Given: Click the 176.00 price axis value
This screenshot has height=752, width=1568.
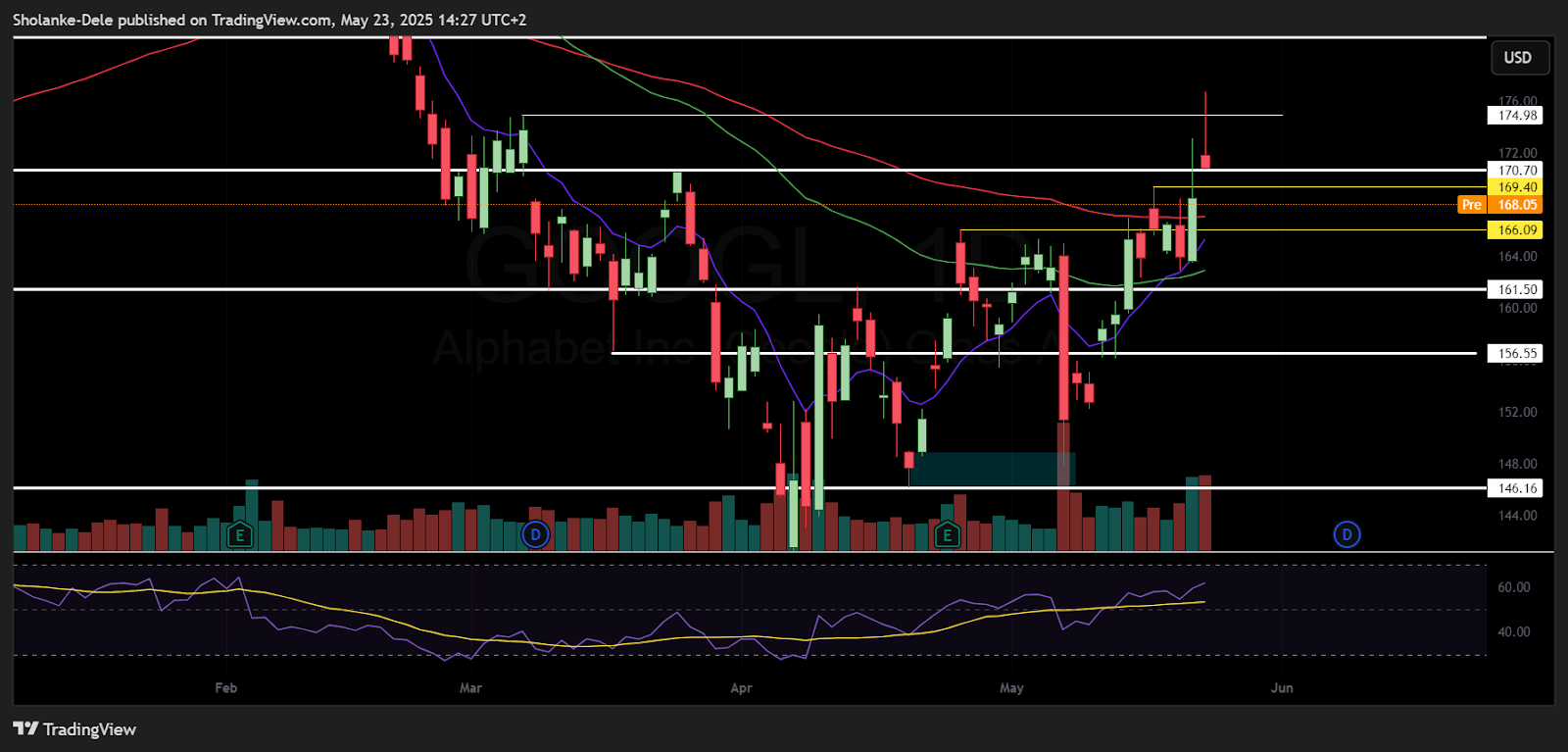Looking at the screenshot, I should pos(1517,101).
